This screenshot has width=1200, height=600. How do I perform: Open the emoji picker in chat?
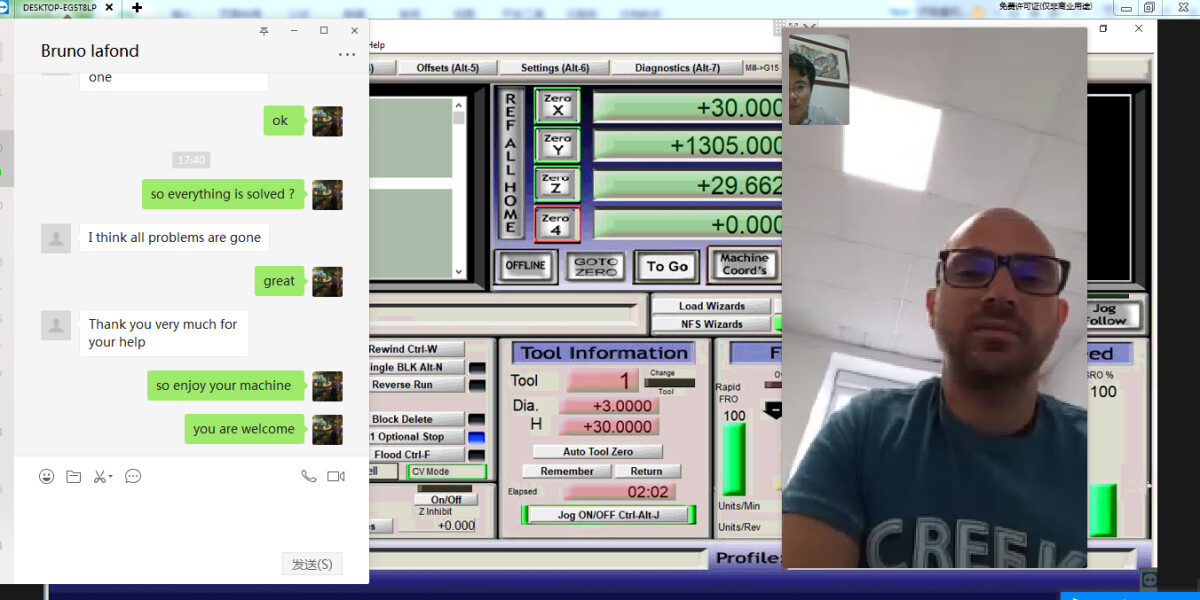[46, 477]
